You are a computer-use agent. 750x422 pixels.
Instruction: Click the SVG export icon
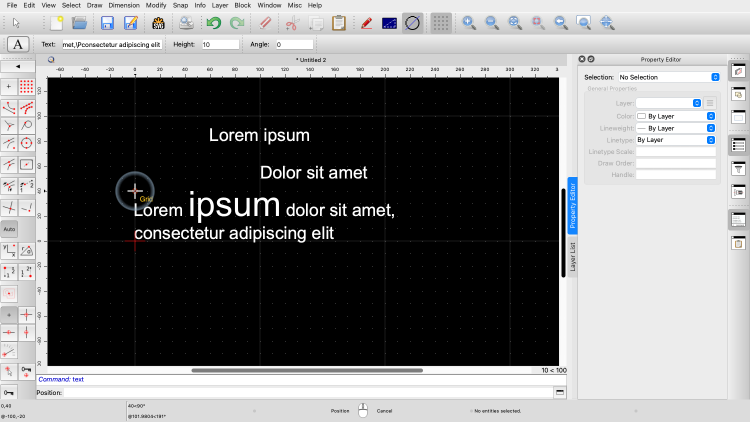coord(158,23)
